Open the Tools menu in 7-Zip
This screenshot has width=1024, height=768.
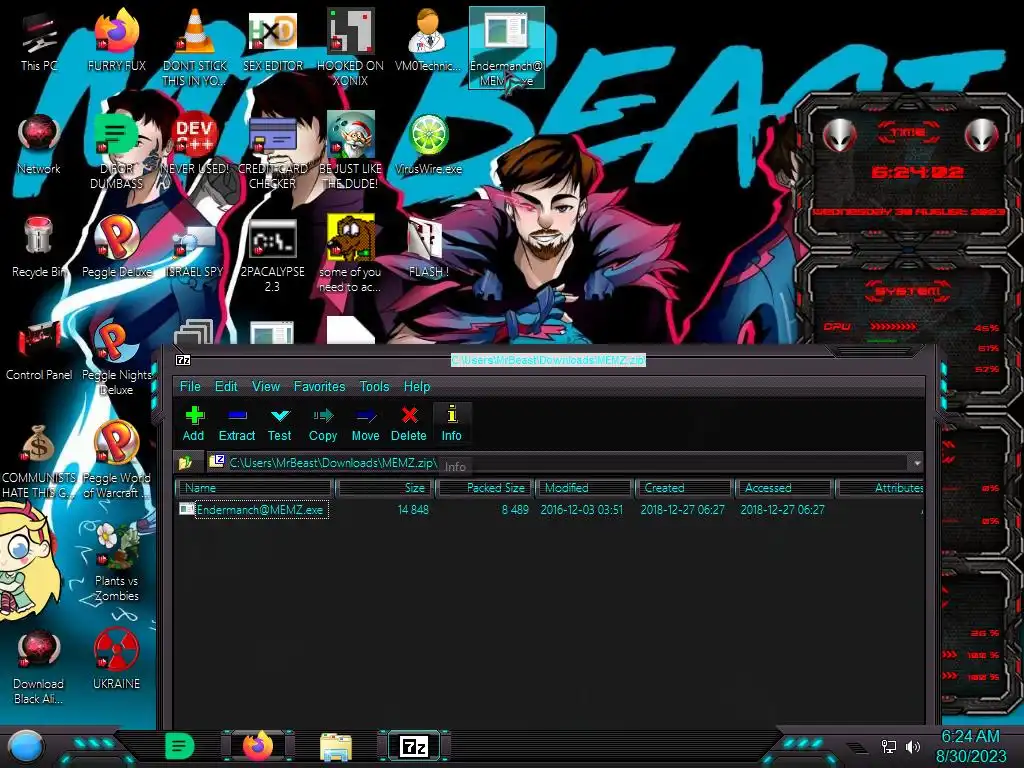click(374, 387)
